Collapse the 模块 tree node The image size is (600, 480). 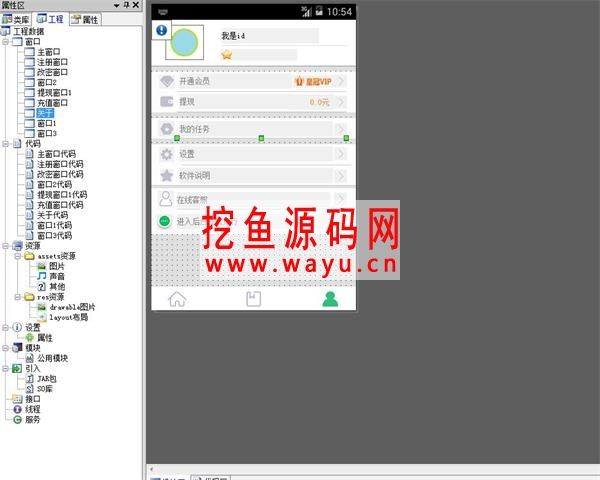5,348
